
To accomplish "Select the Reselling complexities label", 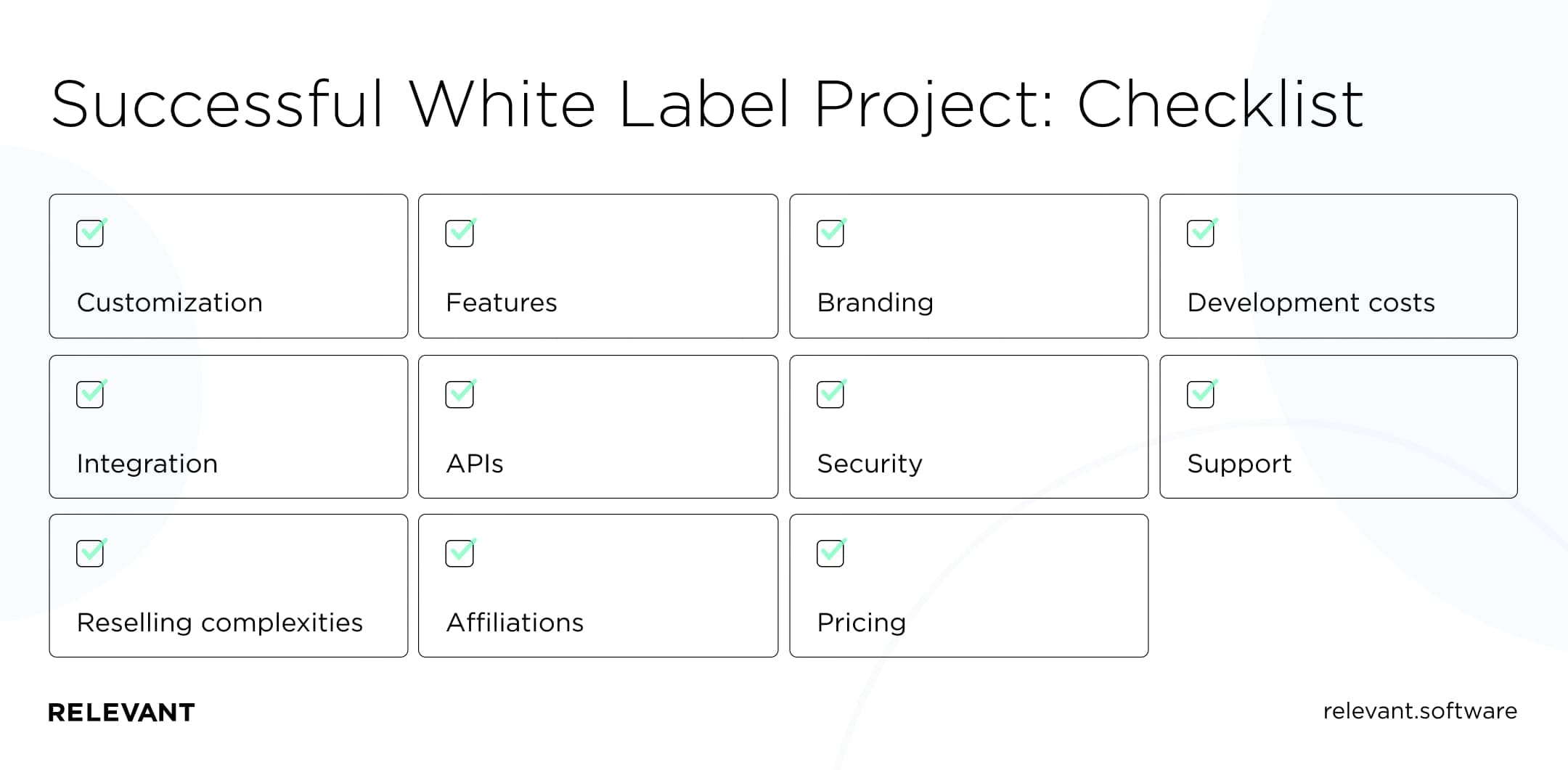I will click(220, 623).
